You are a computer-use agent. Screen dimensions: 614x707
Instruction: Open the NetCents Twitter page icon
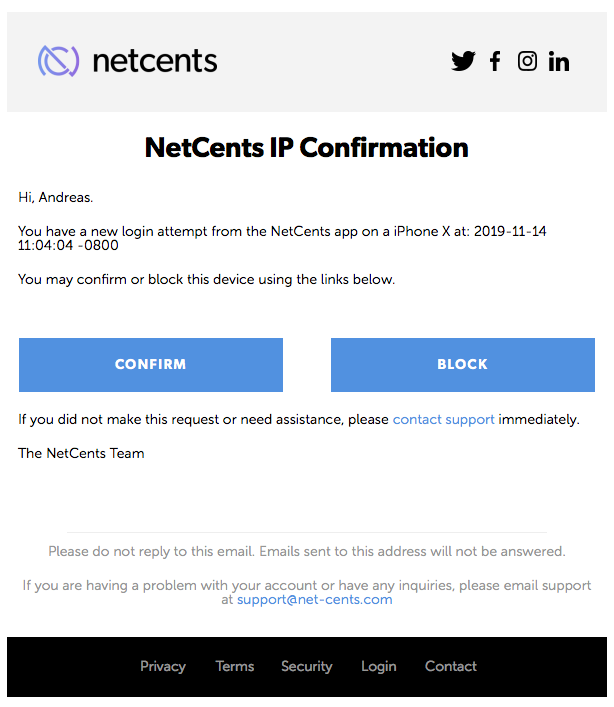[463, 61]
